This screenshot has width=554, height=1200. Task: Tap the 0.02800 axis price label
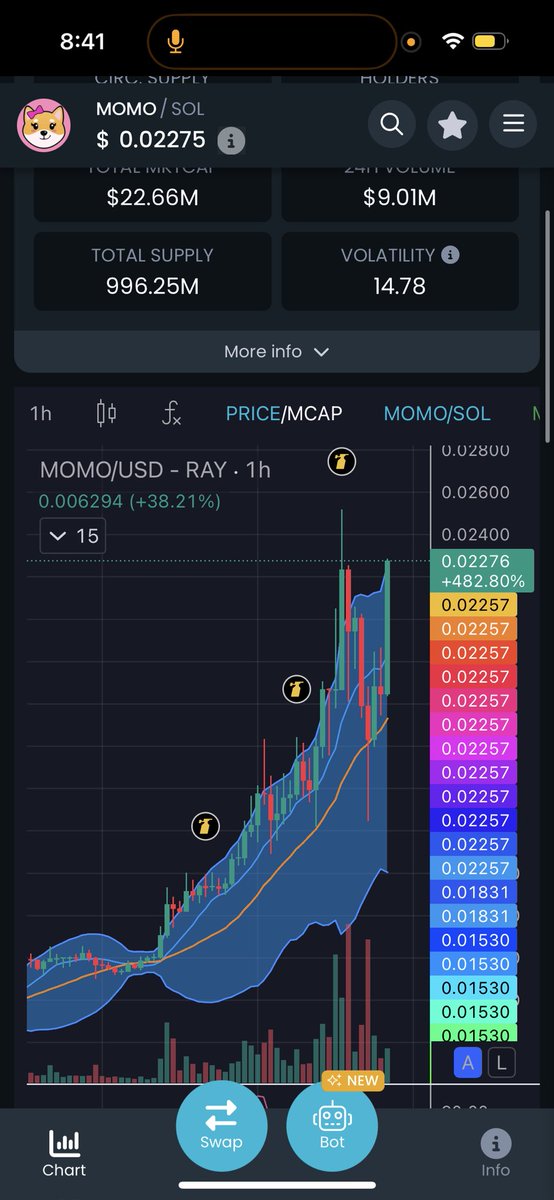point(475,450)
